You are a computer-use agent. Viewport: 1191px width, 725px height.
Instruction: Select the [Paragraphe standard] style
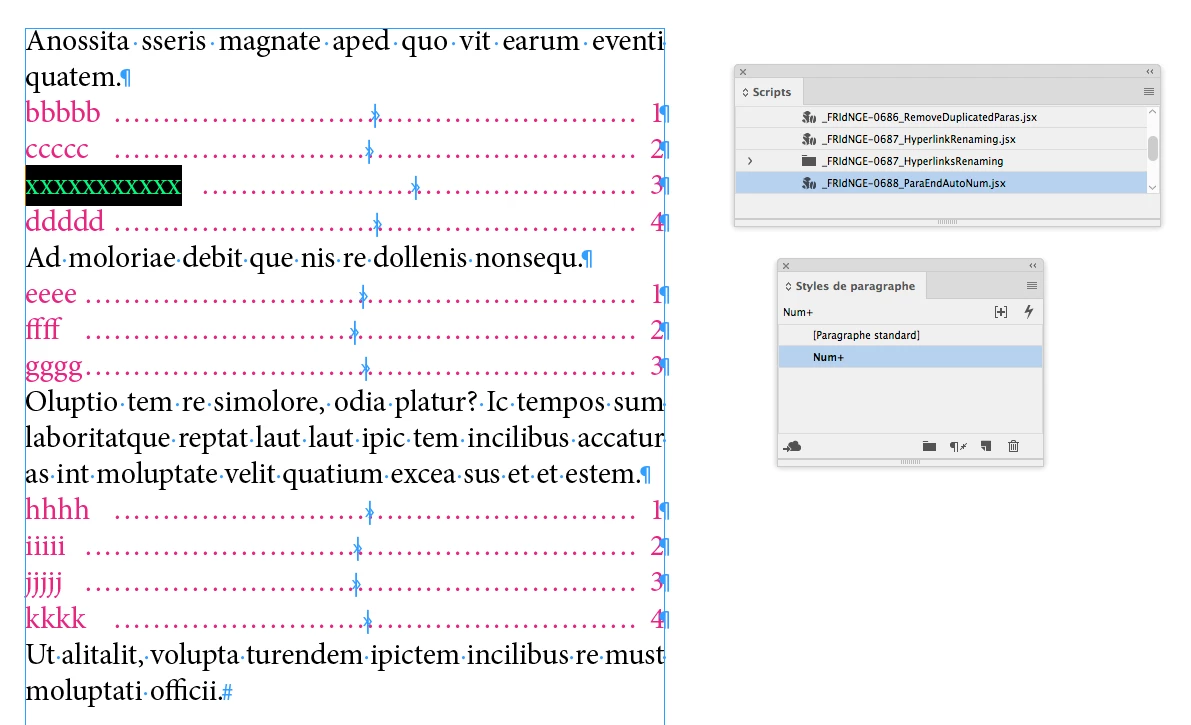[910, 335]
